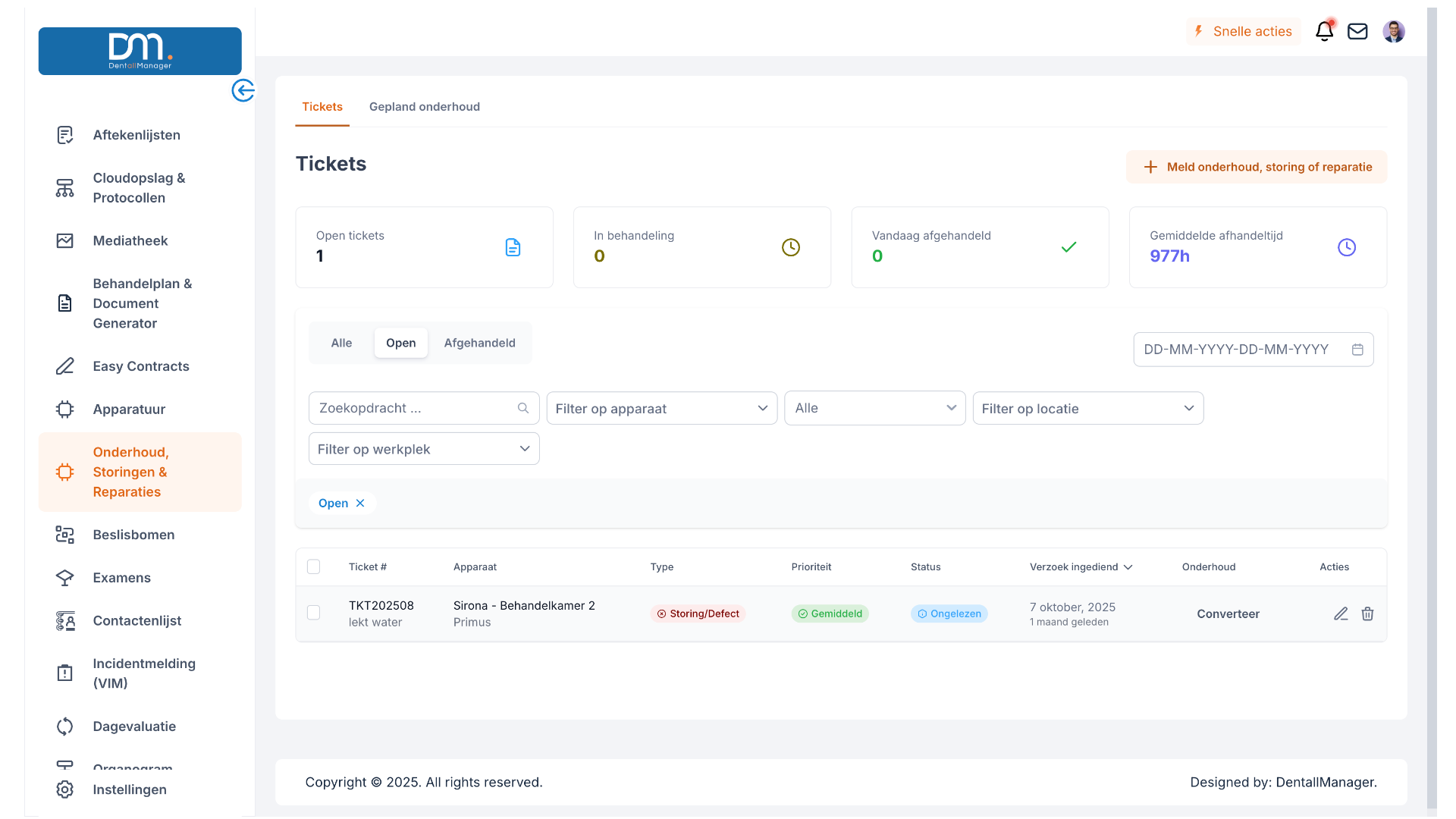The height and width of the screenshot is (819, 1456).
Task: Click the user profile avatar
Action: coord(1394,31)
